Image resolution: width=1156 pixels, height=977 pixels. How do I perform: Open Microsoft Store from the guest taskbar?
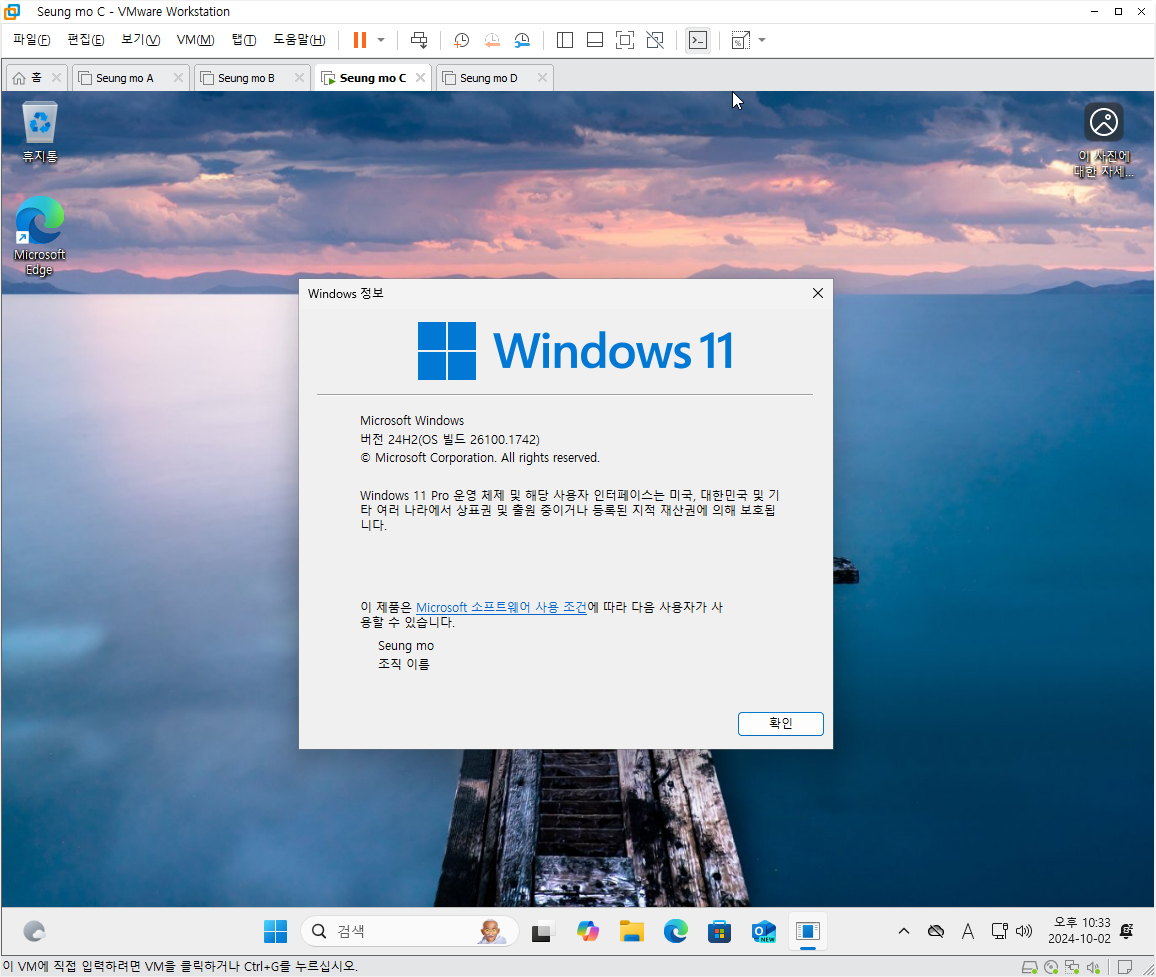tap(720, 931)
